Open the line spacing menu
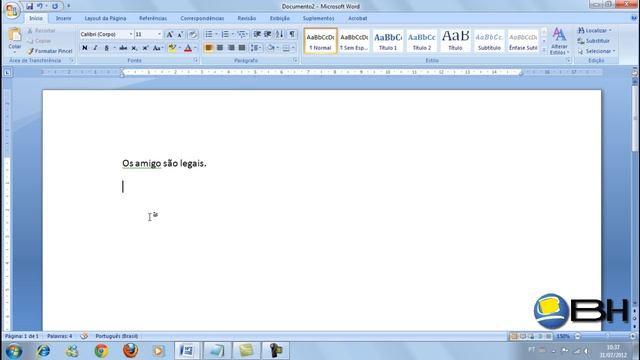The width and height of the screenshot is (640, 360). (256, 48)
